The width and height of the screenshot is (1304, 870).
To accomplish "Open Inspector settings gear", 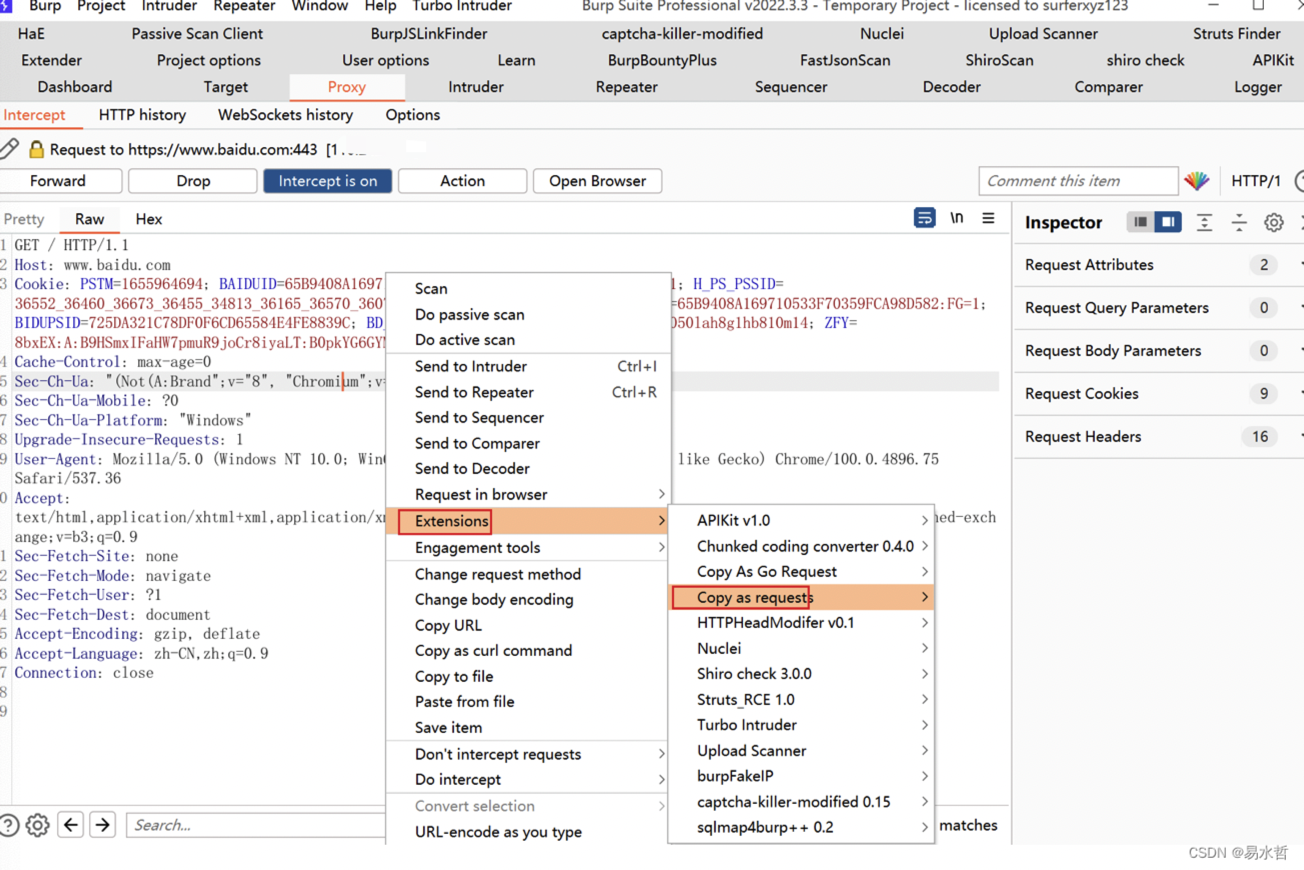I will coord(1273,222).
